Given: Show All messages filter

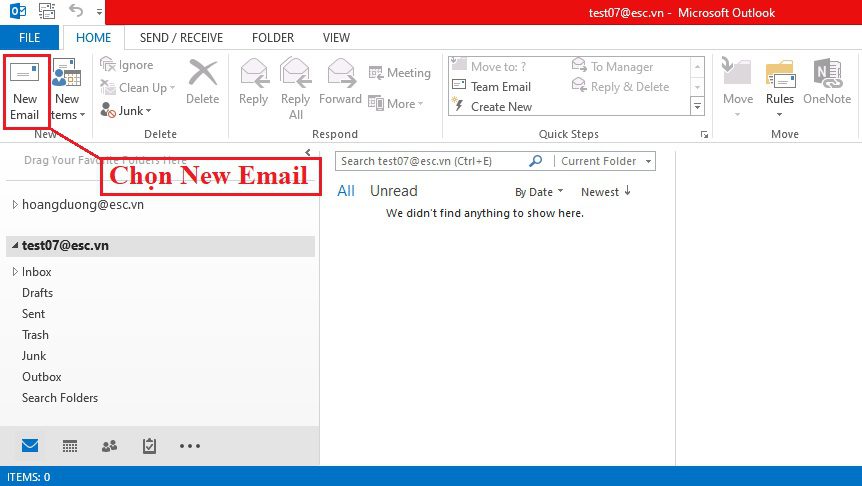Looking at the screenshot, I should pyautogui.click(x=346, y=191).
